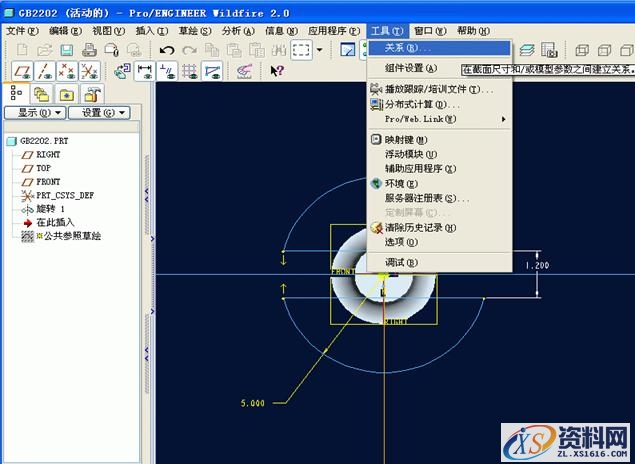The image size is (635, 464).
Task: Toggle sketch dimensions display
Action: coord(145,71)
